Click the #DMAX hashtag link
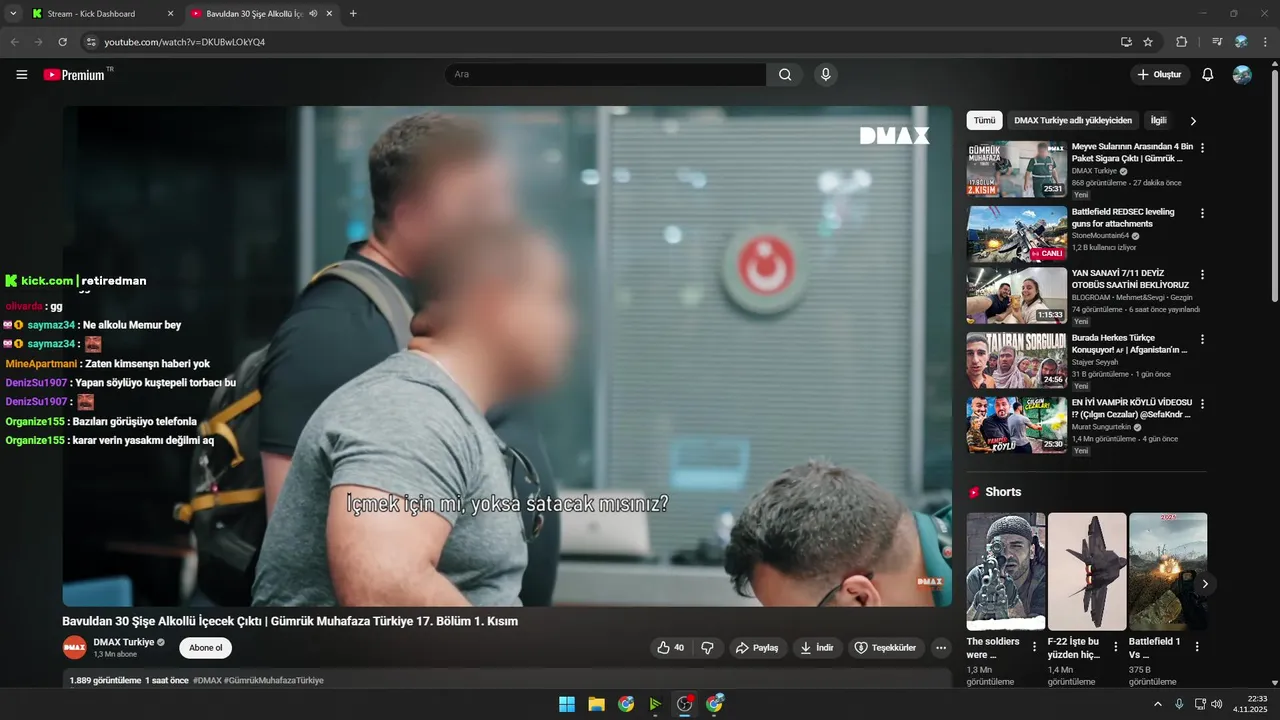The image size is (1280, 720). coord(207,680)
